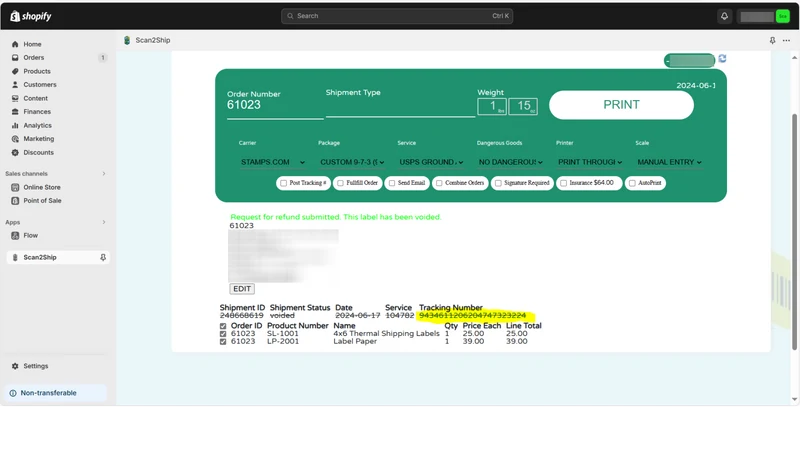The height and width of the screenshot is (450, 800).
Task: Click the Shopify logo
Action: click(31, 16)
